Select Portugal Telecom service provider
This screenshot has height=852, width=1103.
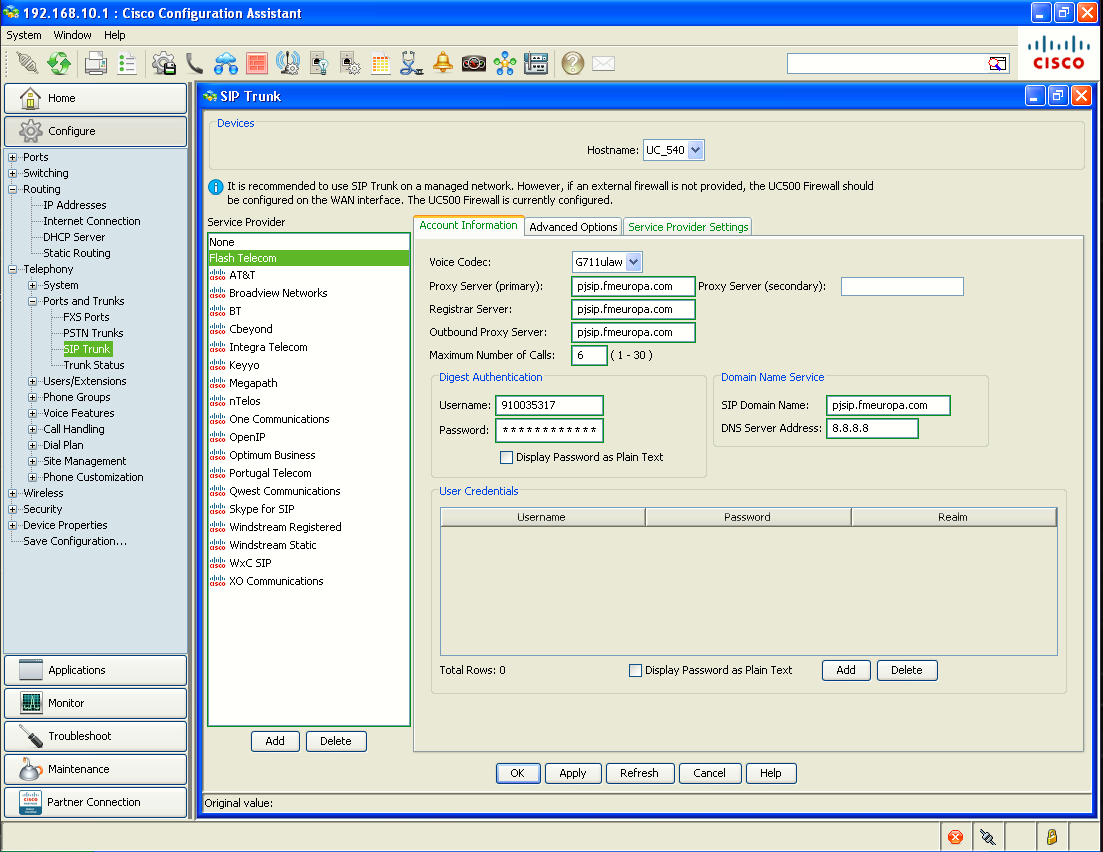pos(270,473)
